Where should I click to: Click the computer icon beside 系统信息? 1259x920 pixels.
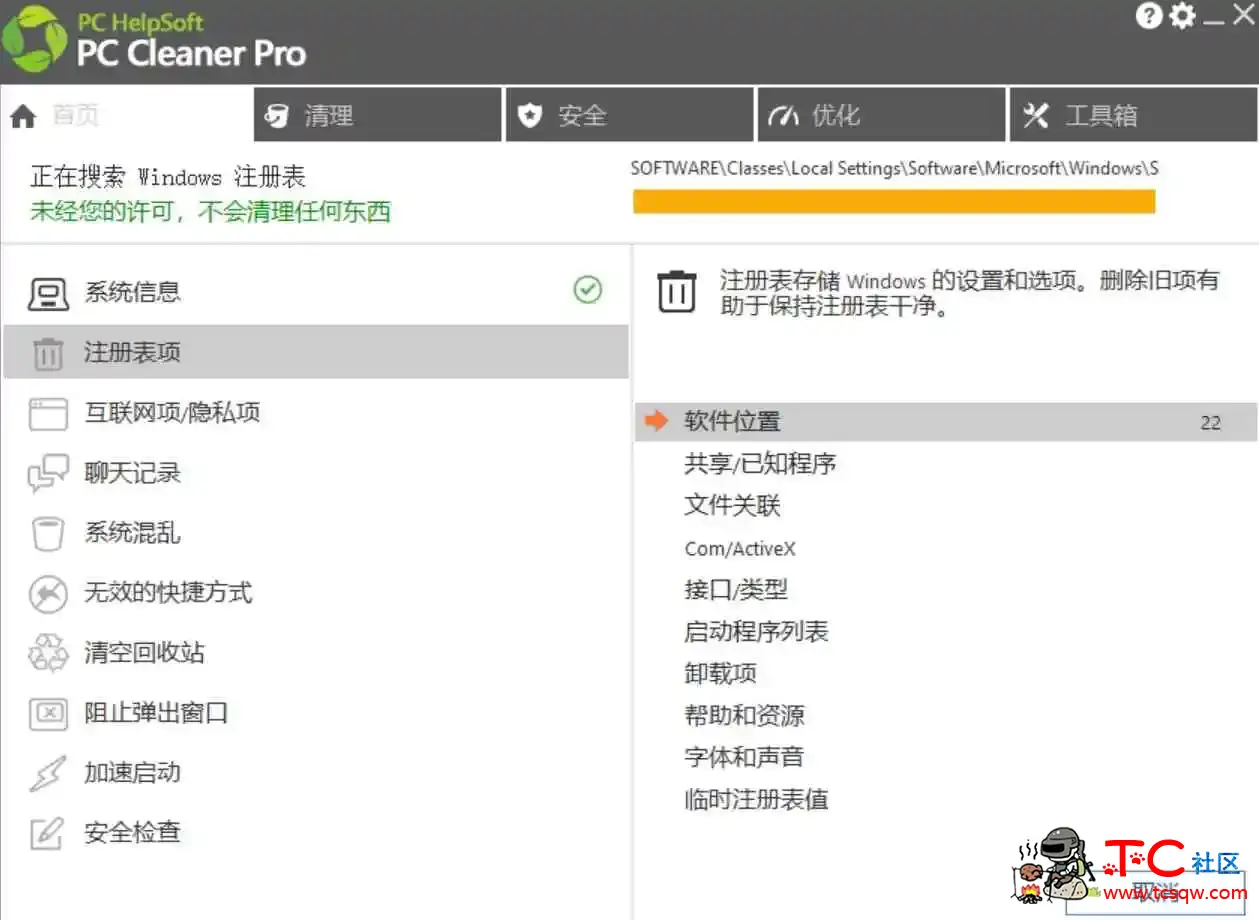coord(48,293)
